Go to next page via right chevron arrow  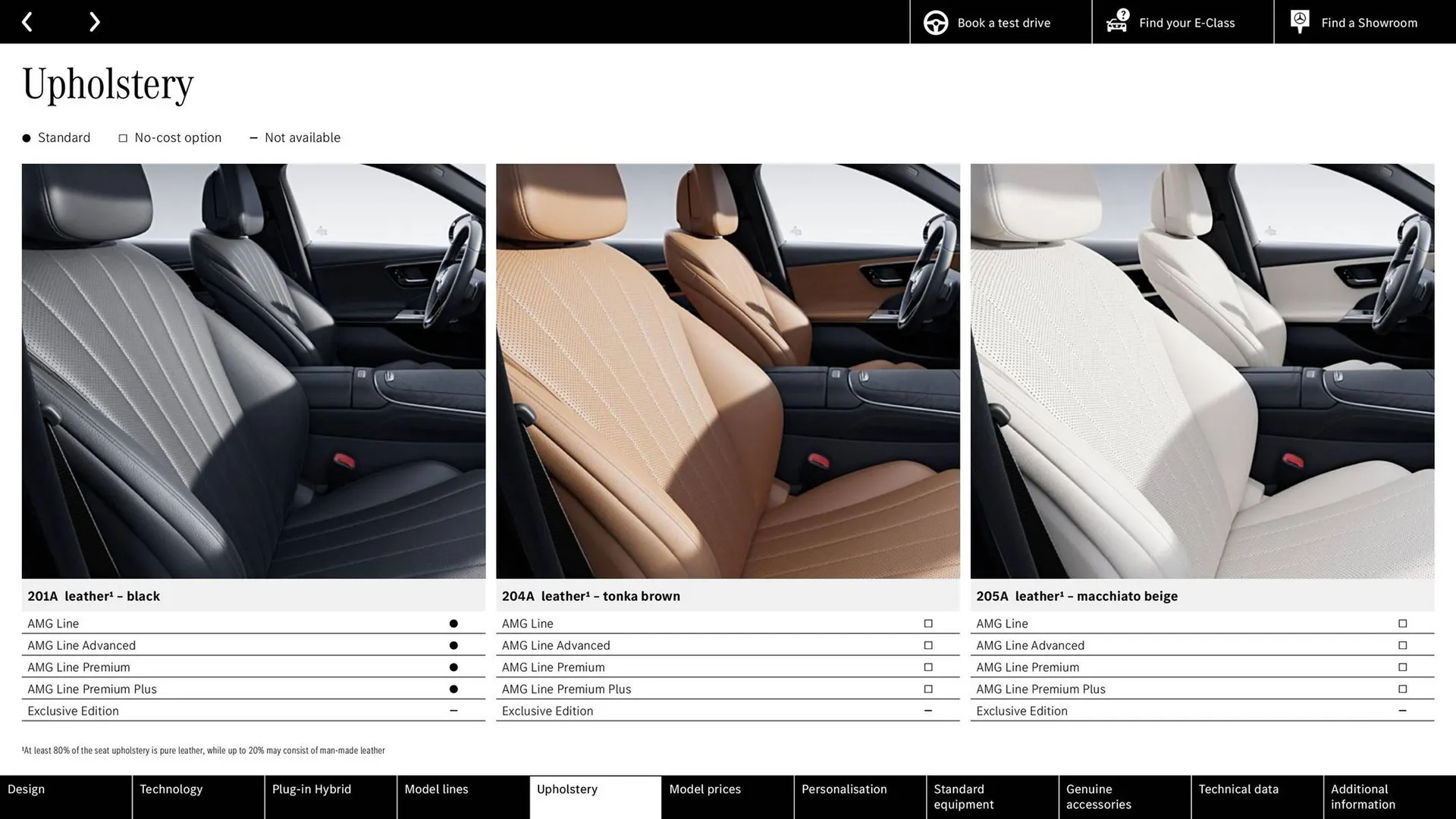[94, 21]
